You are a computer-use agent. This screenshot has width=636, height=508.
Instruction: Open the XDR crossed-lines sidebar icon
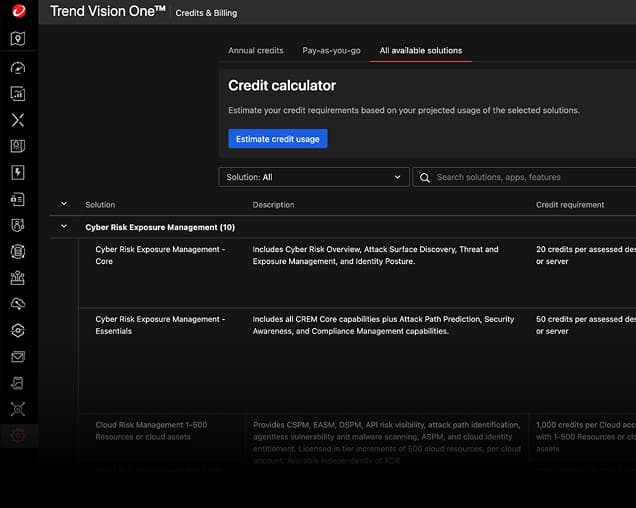(17, 120)
